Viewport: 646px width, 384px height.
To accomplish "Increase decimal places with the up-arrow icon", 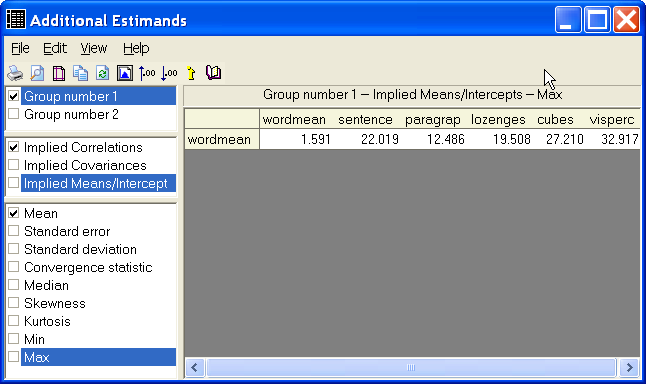I will (x=147, y=73).
